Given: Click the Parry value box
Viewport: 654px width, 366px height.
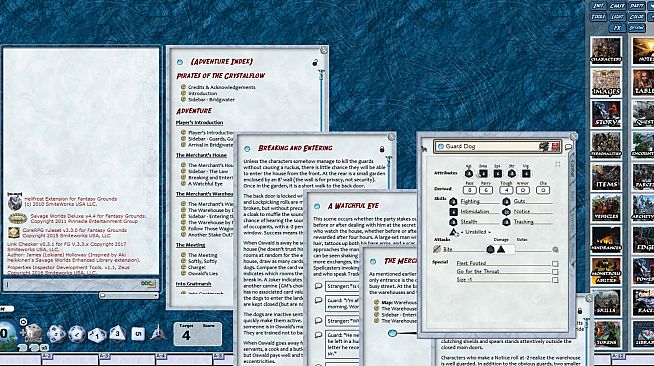Looking at the screenshot, I should click(x=485, y=190).
